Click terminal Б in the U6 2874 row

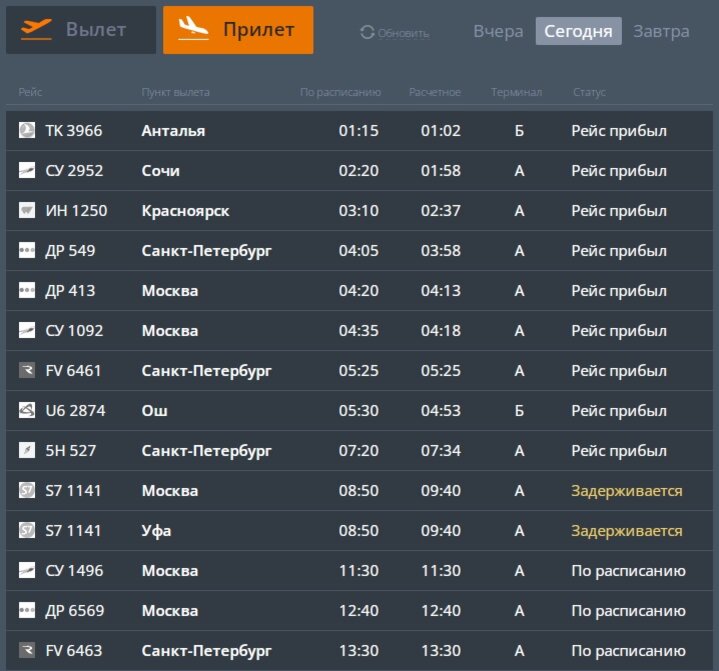point(519,410)
